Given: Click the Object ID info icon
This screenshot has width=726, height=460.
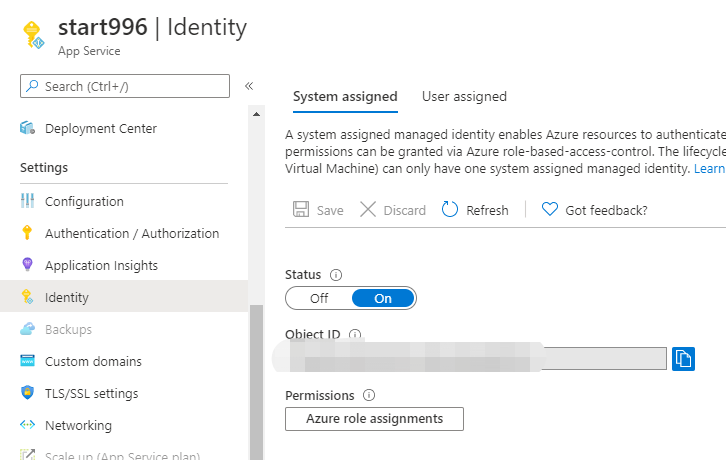Looking at the screenshot, I should [x=355, y=334].
